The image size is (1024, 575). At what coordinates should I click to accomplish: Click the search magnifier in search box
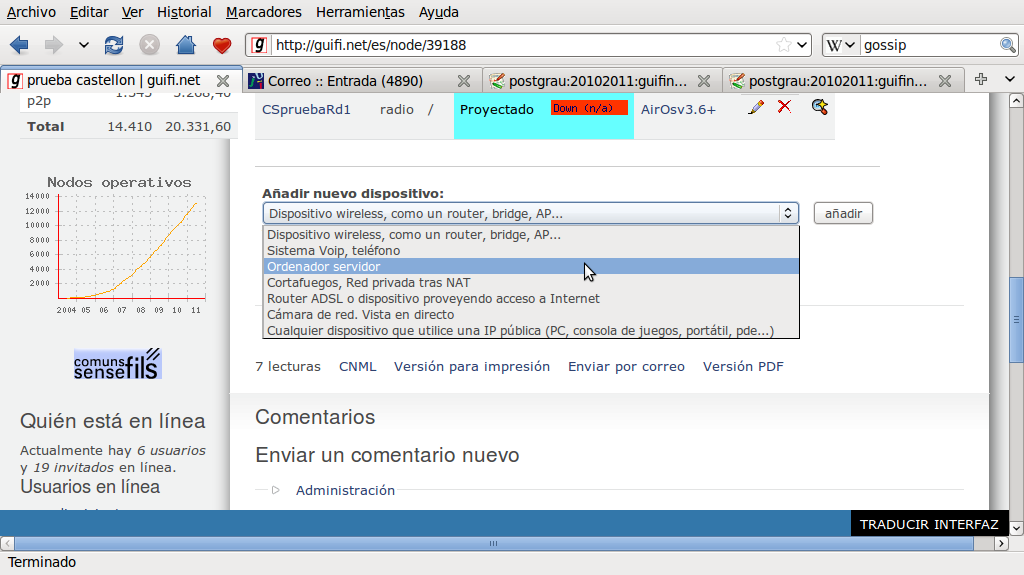click(x=1008, y=45)
